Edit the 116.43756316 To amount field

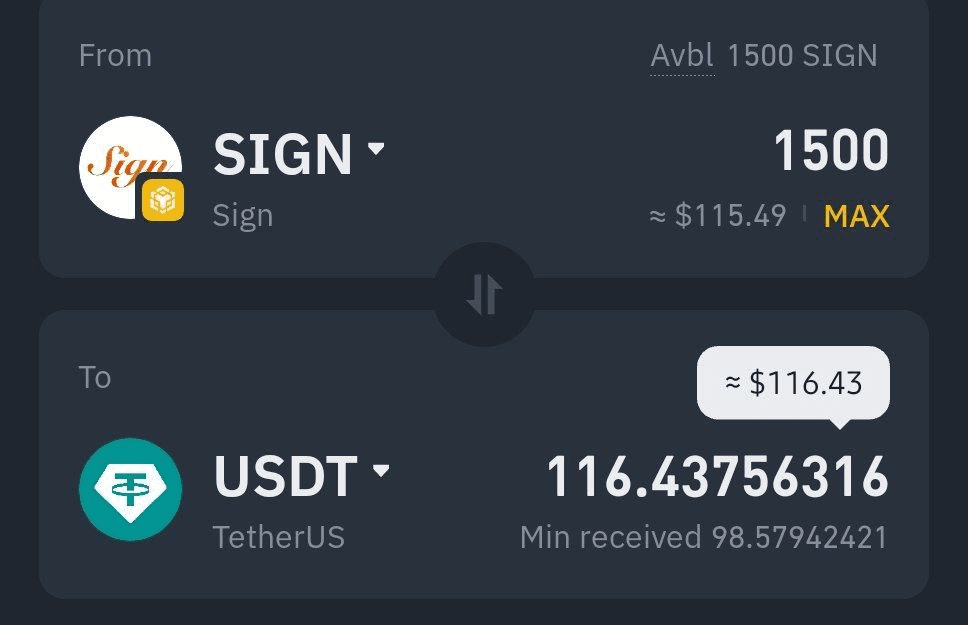point(717,476)
